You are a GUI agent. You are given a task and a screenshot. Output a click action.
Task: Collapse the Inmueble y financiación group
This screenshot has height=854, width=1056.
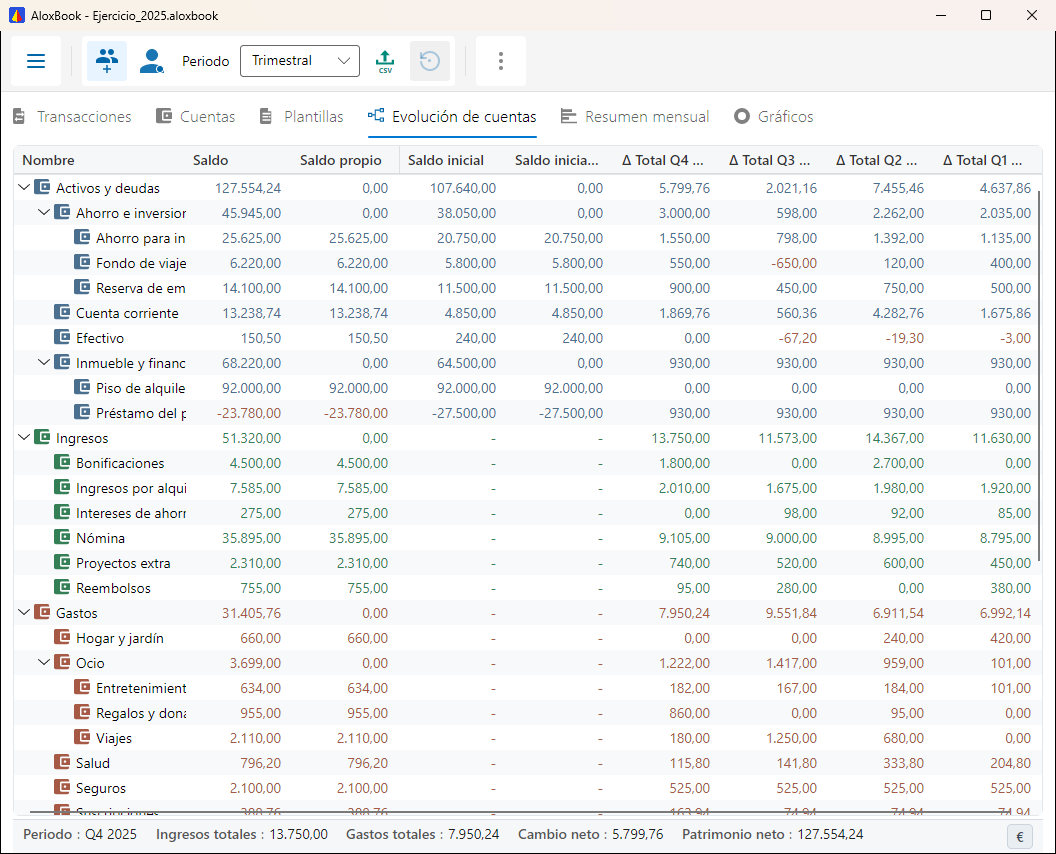click(44, 362)
